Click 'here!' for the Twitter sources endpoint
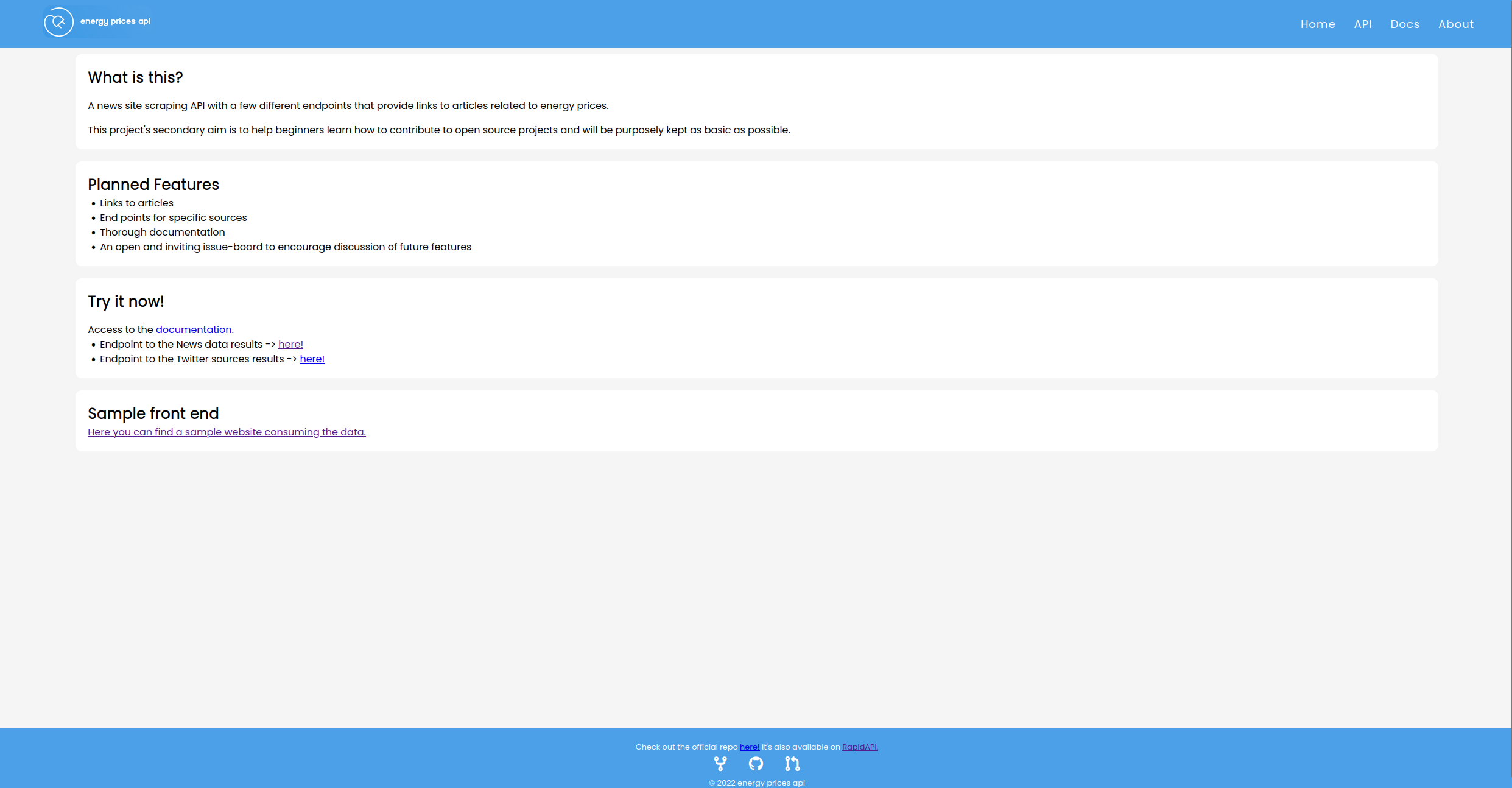This screenshot has width=1512, height=788. point(312,359)
